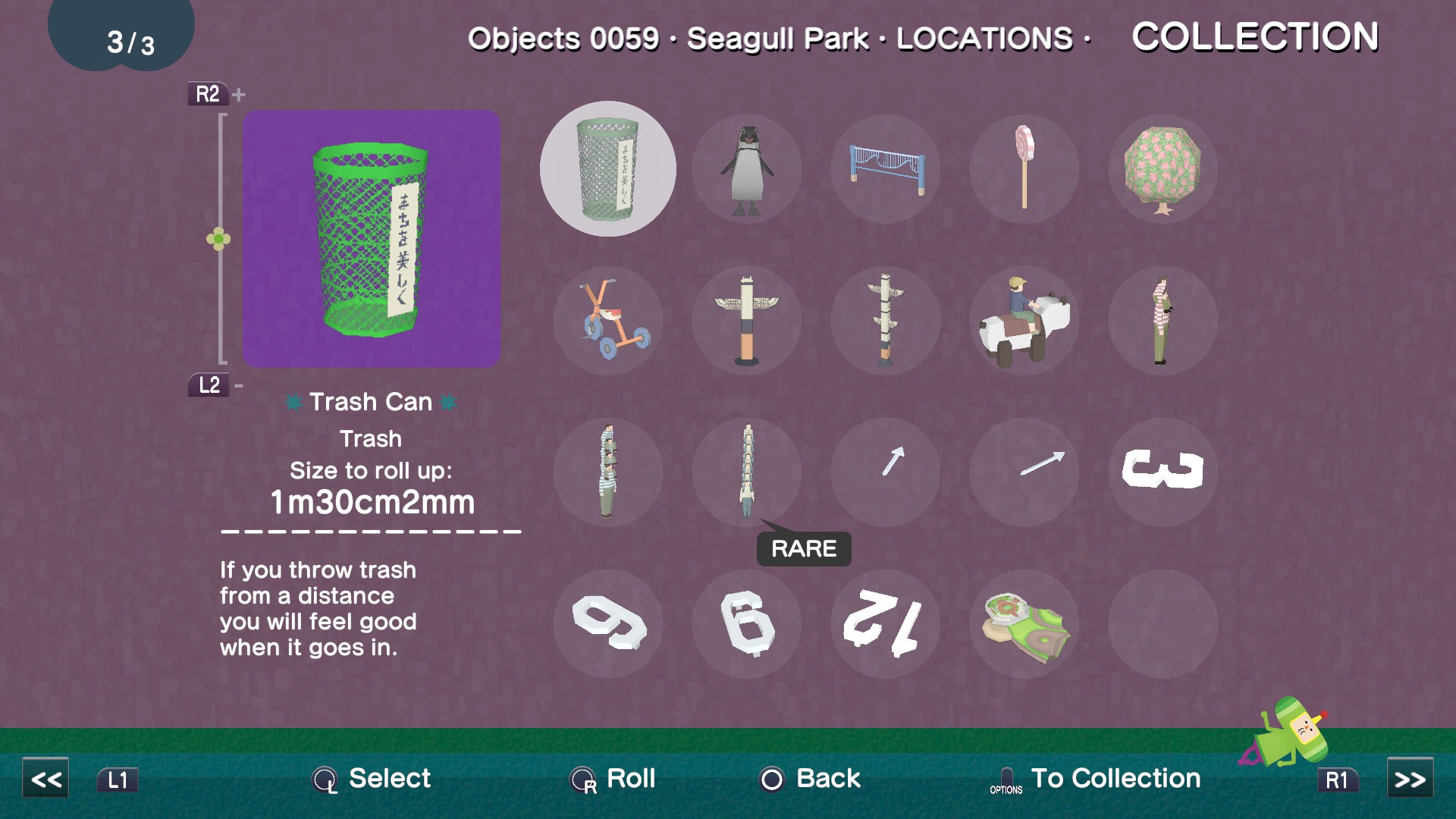The image size is (1456, 819).
Task: Switch to the COLLECTION tab
Action: tap(1255, 36)
